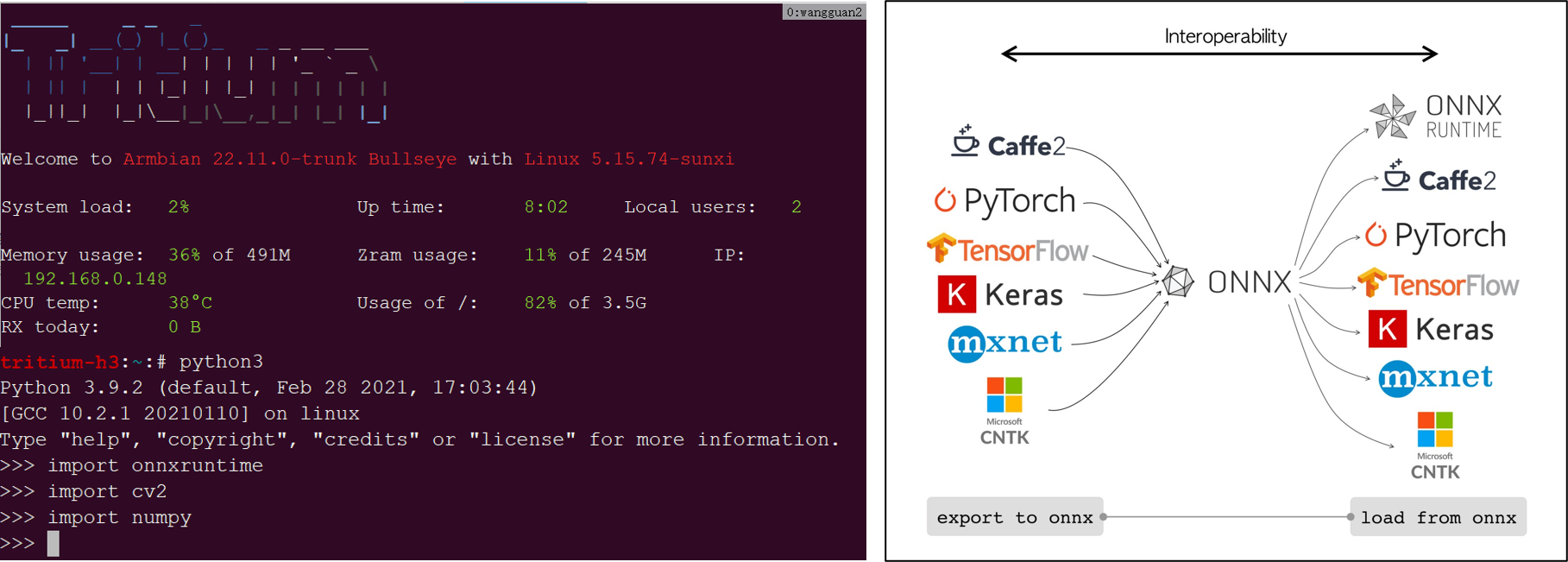The width and height of the screenshot is (1568, 562).
Task: Click the Caffe2 logo in the export-side column
Action: click(1008, 142)
